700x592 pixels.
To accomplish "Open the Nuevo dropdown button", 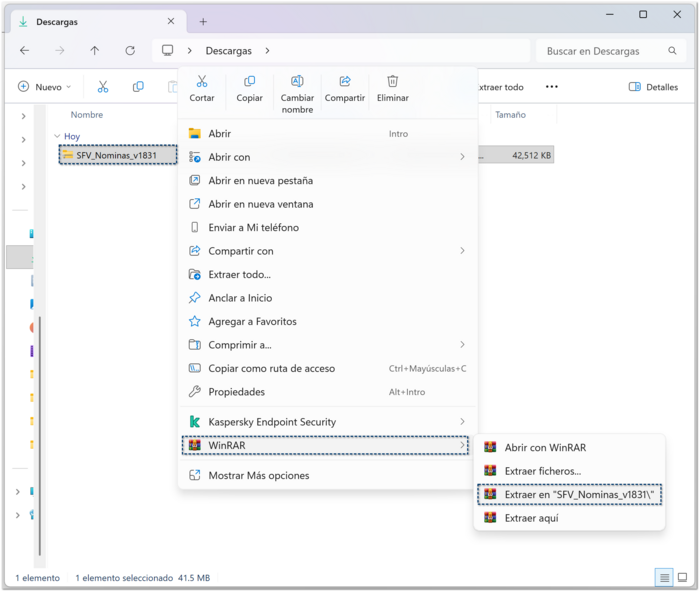I will click(x=44, y=87).
